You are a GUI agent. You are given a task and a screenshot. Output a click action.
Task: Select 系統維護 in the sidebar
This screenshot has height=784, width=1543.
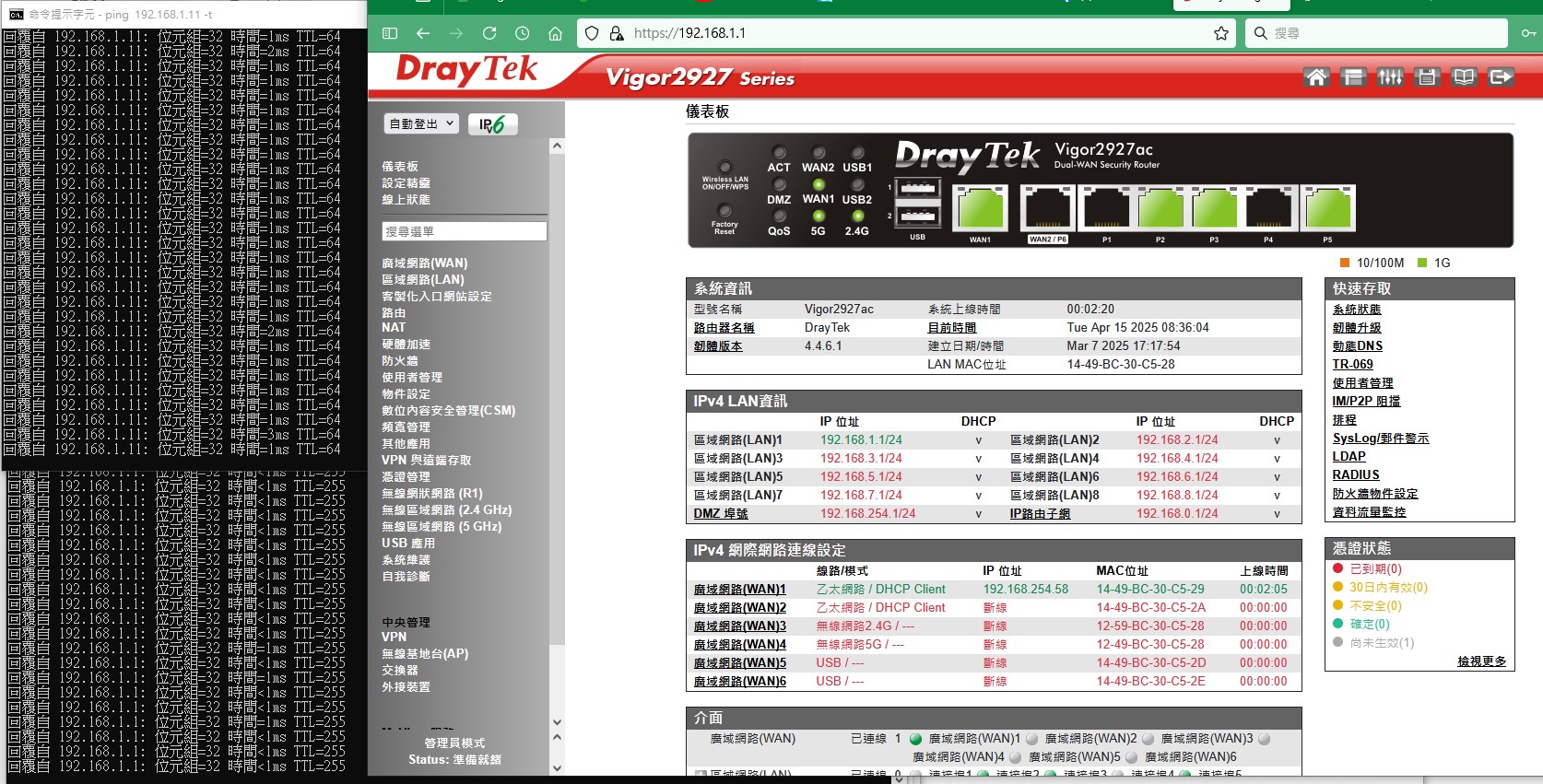406,560
